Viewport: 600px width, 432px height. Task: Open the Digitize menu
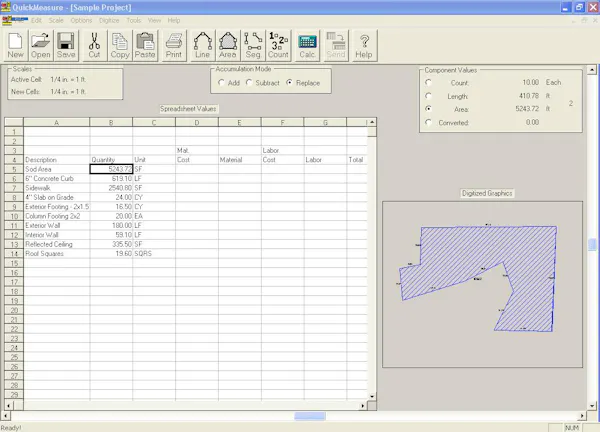tap(109, 20)
